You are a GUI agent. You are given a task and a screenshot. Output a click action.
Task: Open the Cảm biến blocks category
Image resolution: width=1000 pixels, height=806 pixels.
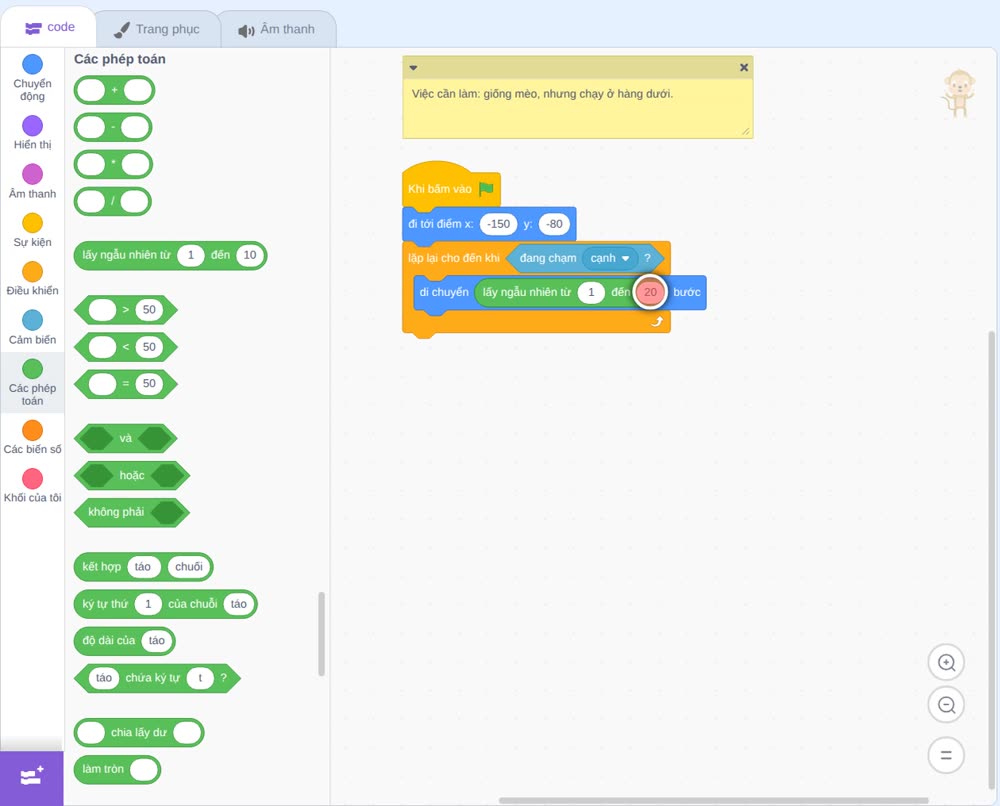(32, 328)
